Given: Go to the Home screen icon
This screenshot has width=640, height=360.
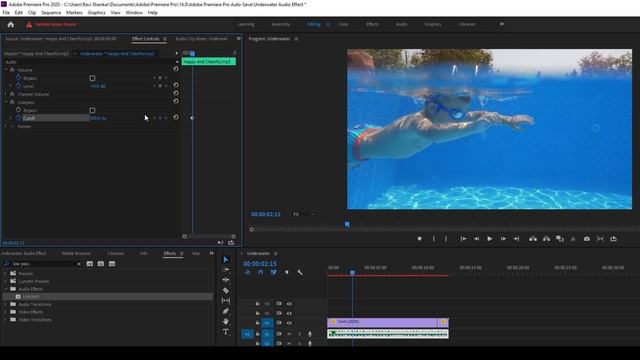Looking at the screenshot, I should pos(11,24).
